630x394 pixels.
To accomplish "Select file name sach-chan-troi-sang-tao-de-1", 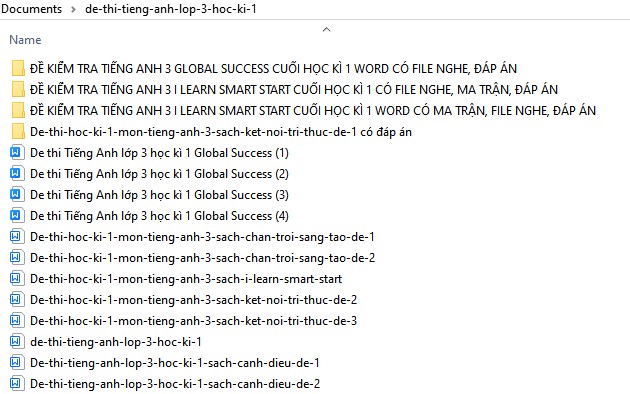I will (x=202, y=237).
